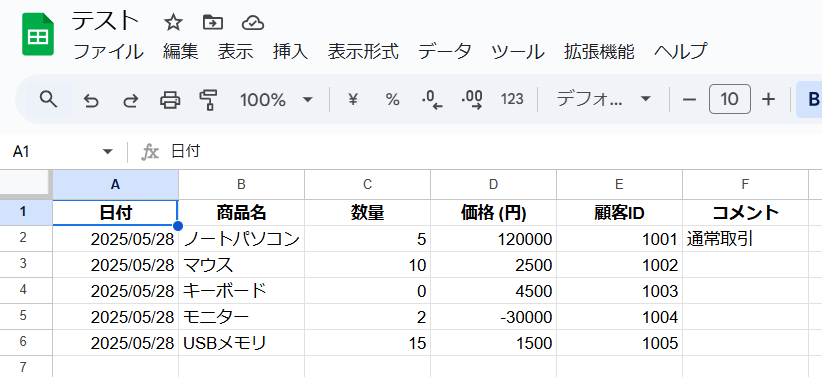The image size is (822, 377).
Task: Click the Google Sheets home icon
Action: tap(38, 35)
